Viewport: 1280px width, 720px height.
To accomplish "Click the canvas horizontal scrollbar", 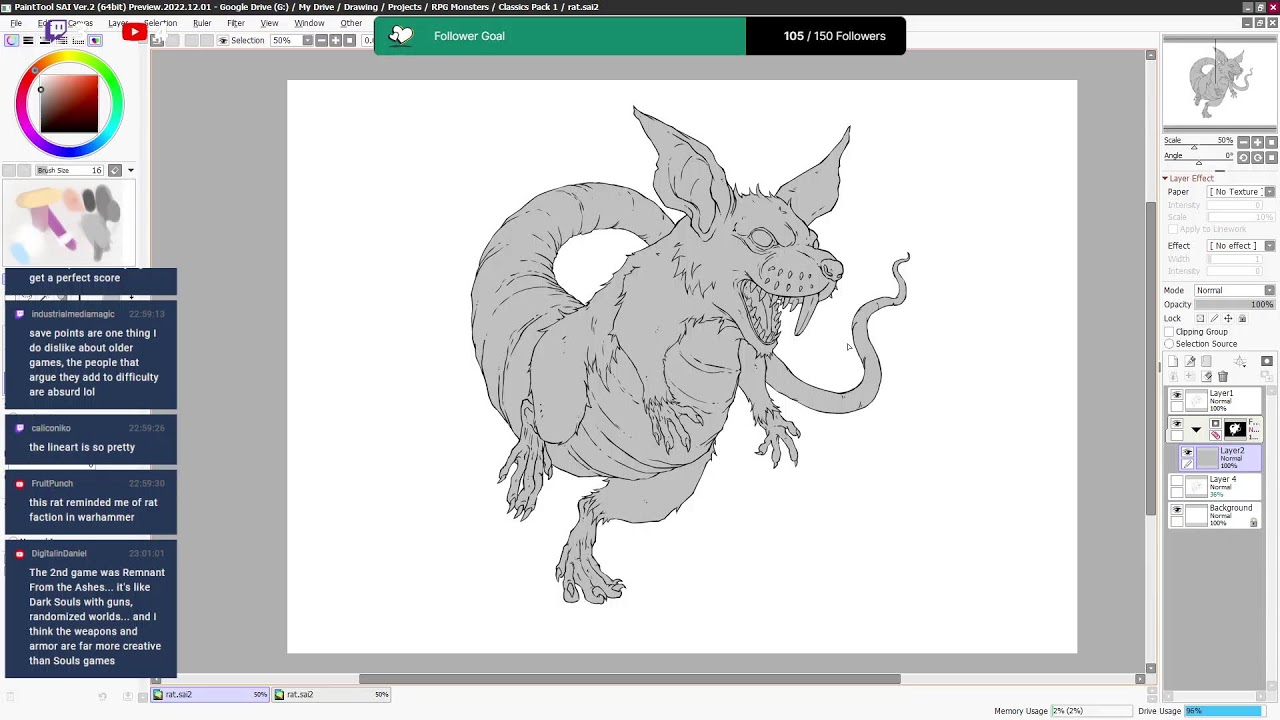I will tap(630, 679).
